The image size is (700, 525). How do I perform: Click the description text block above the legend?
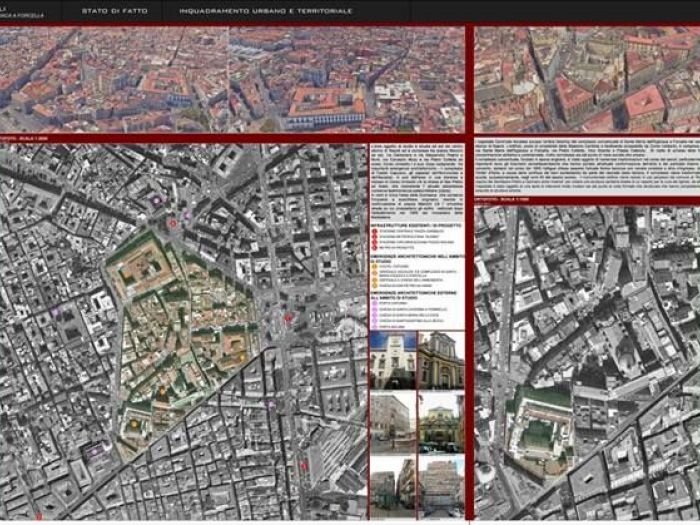coord(417,183)
